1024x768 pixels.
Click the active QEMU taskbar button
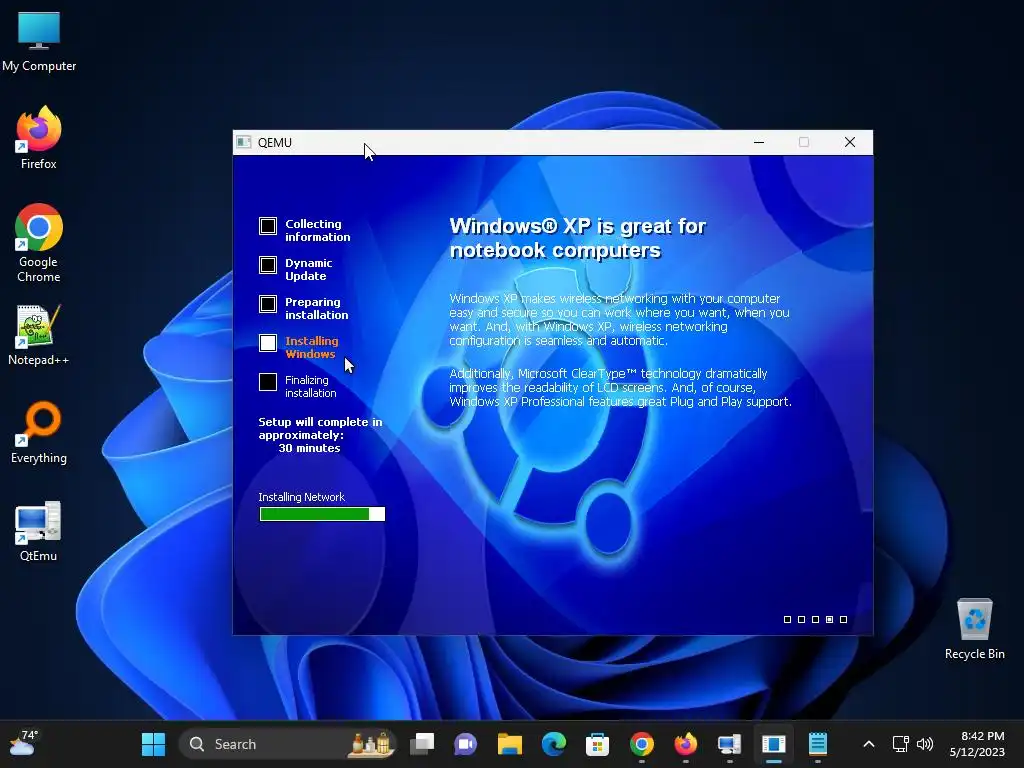[x=773, y=744]
